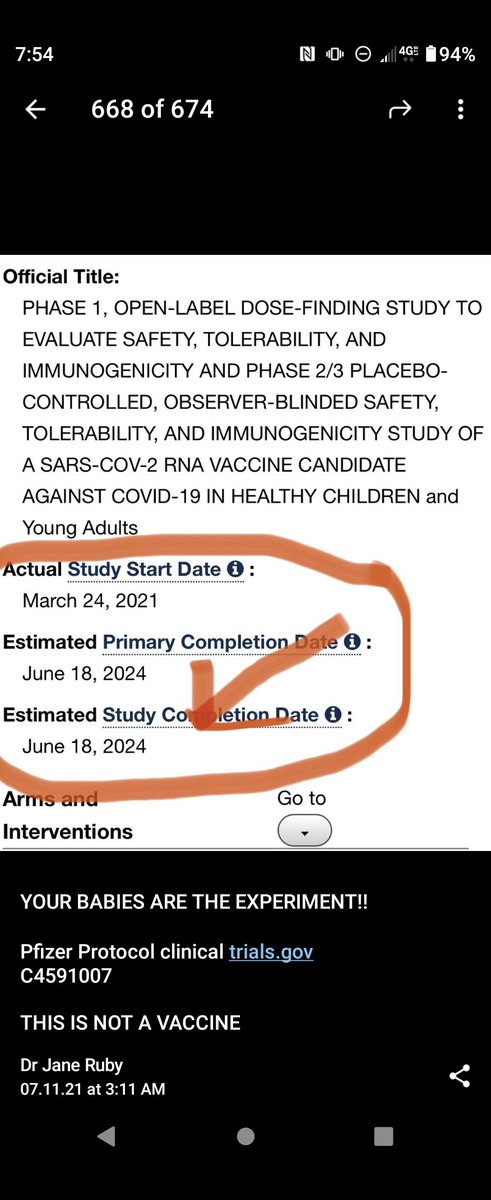
Task: Tap the Study Start Date link
Action: 144,569
